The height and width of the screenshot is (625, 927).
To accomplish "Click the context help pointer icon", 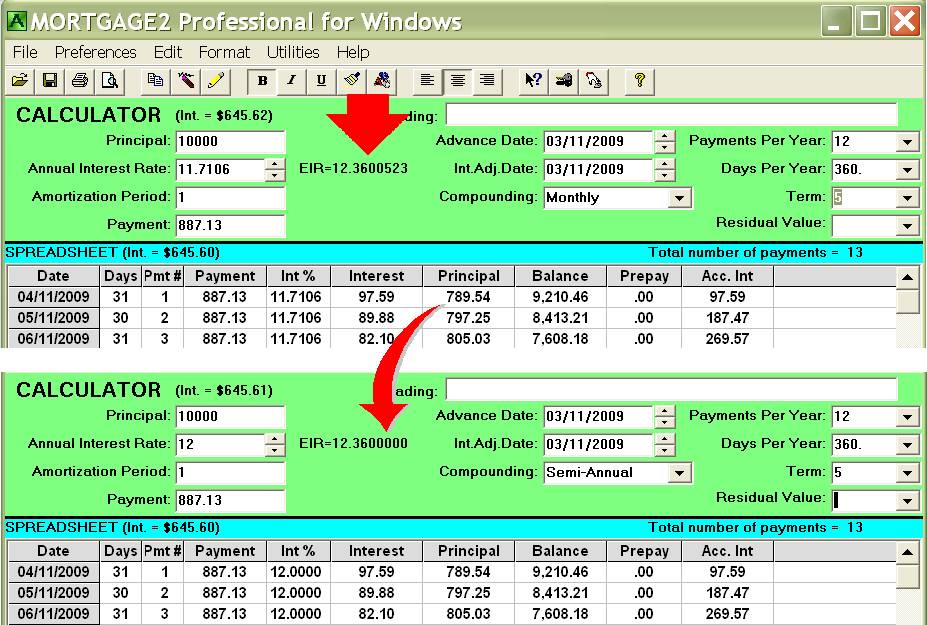I will coord(535,81).
